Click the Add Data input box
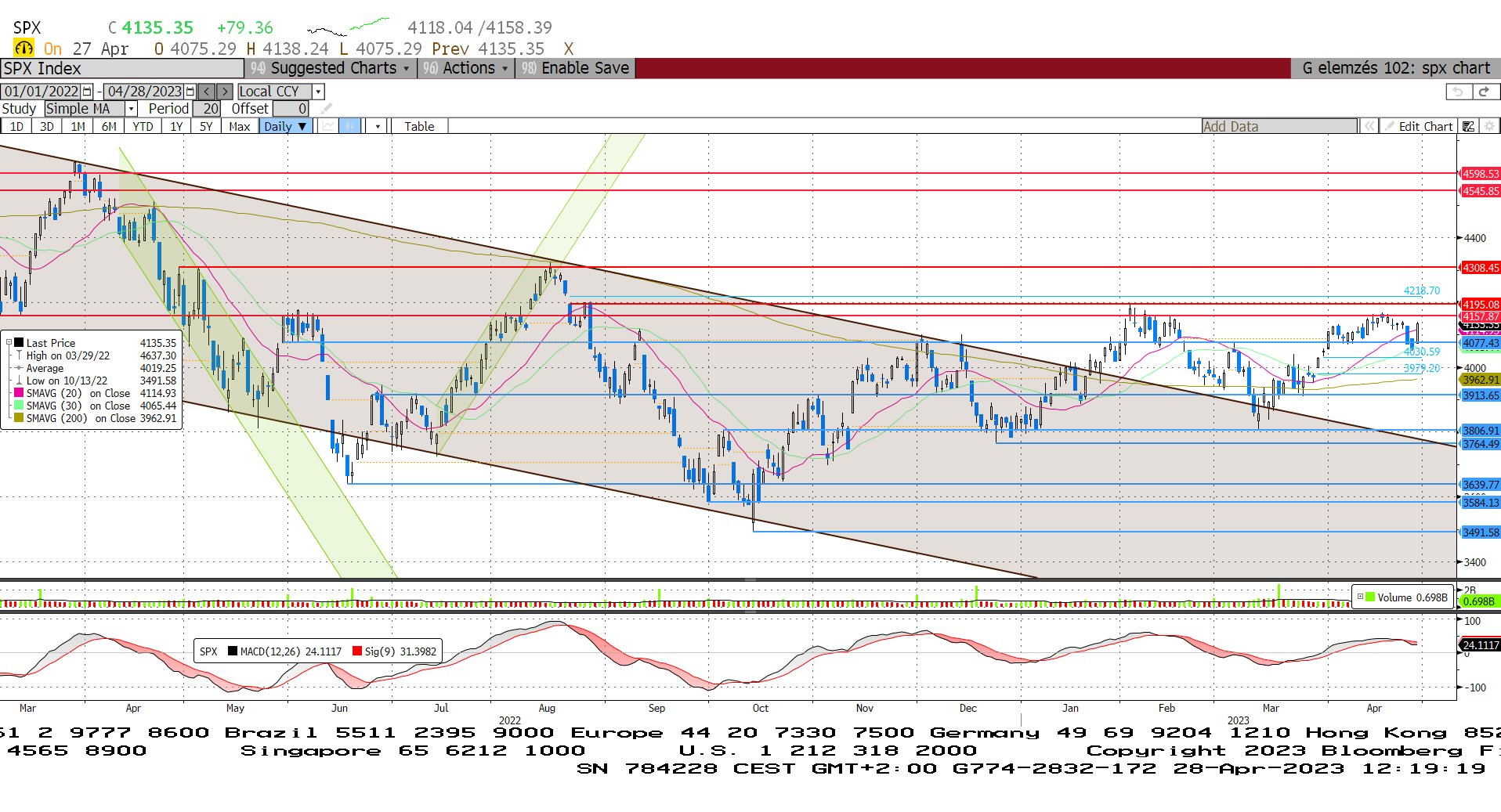The height and width of the screenshot is (812, 1501). (1279, 126)
